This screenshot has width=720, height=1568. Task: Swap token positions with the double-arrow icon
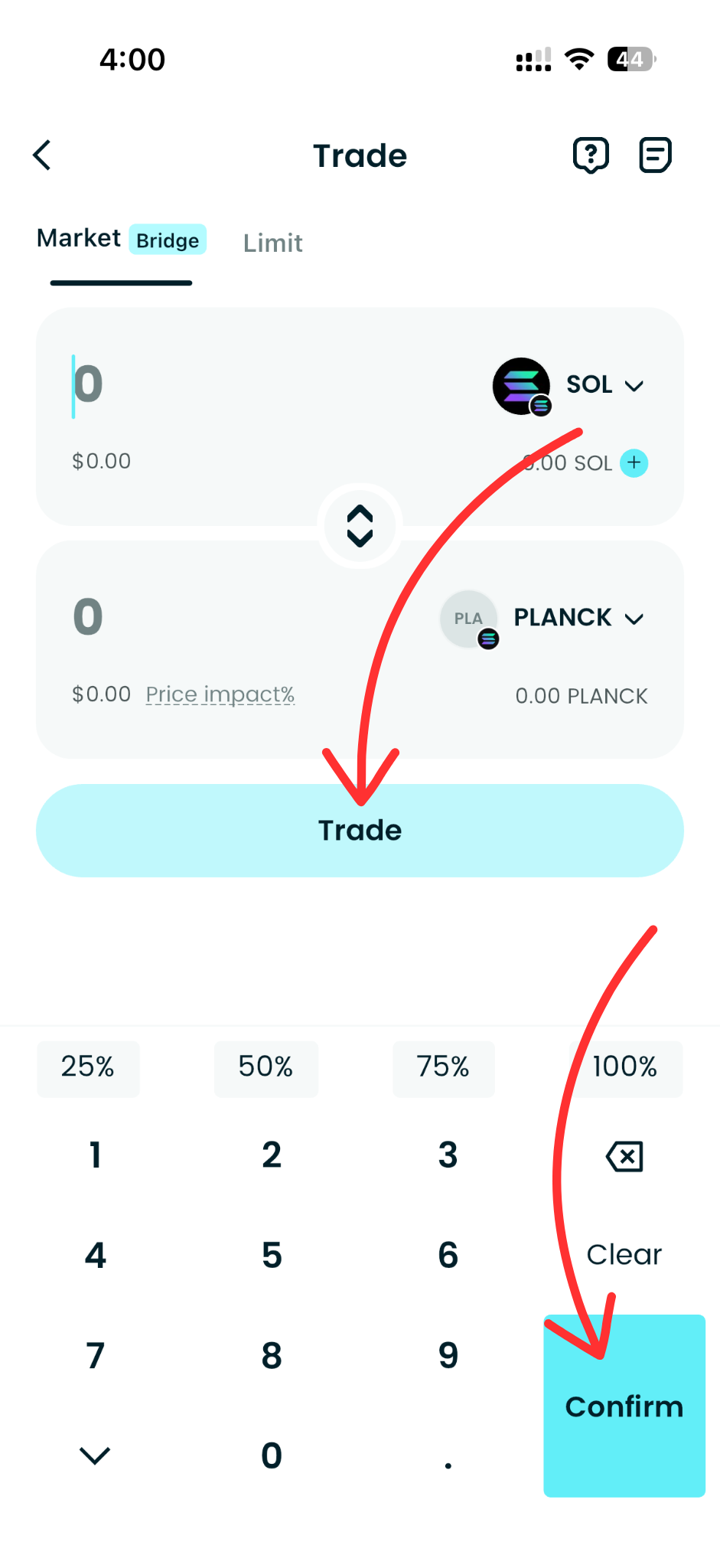(x=360, y=526)
